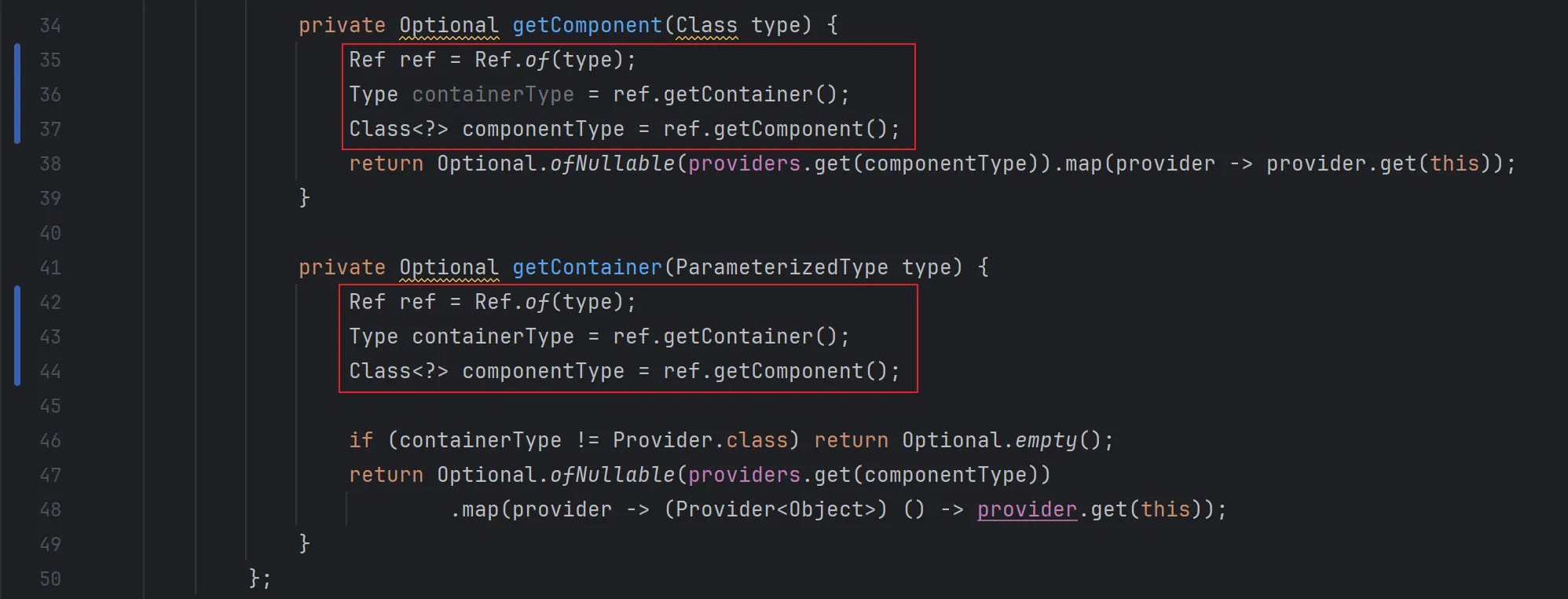
Task: Click the ParameterizedType parameter type
Action: [781, 268]
